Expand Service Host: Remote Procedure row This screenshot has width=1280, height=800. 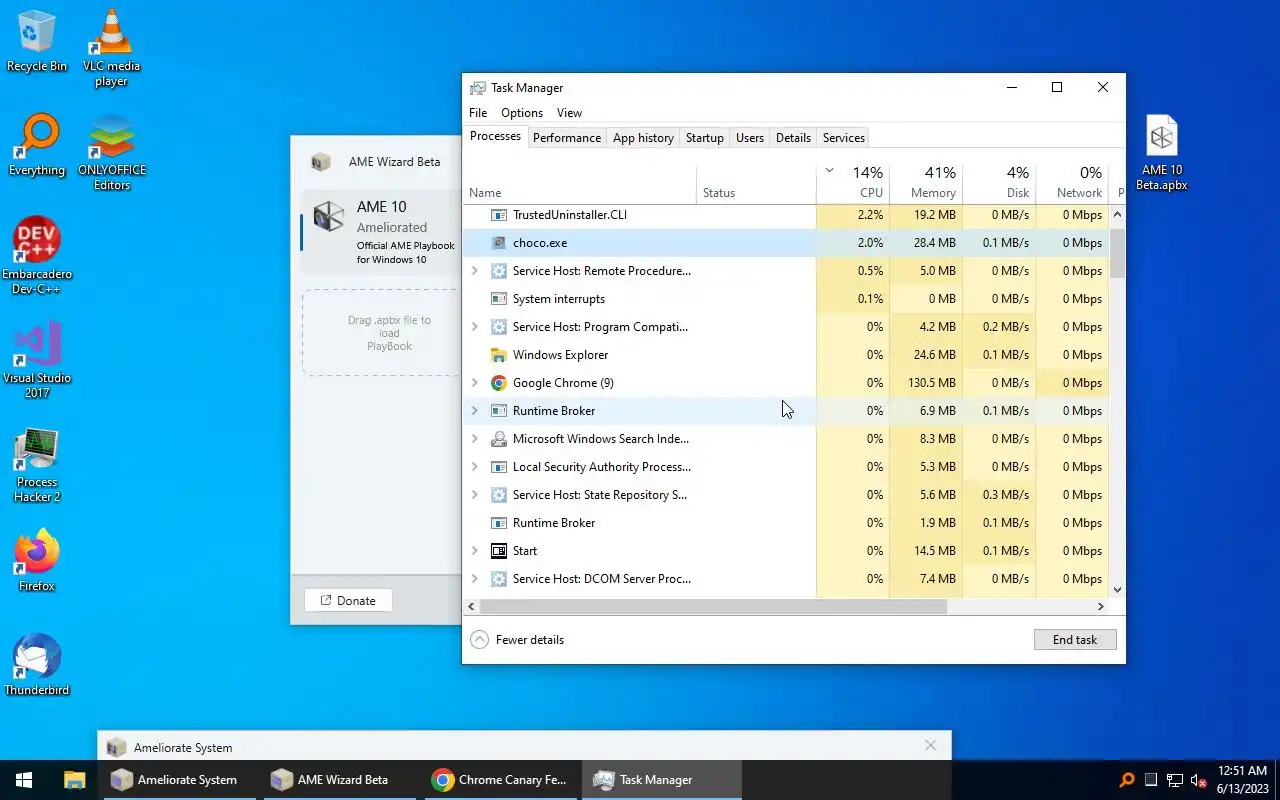475,271
